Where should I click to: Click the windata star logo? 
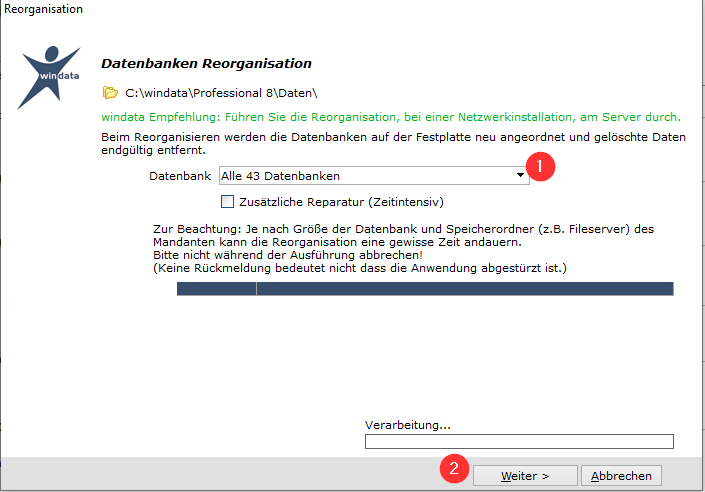click(49, 77)
